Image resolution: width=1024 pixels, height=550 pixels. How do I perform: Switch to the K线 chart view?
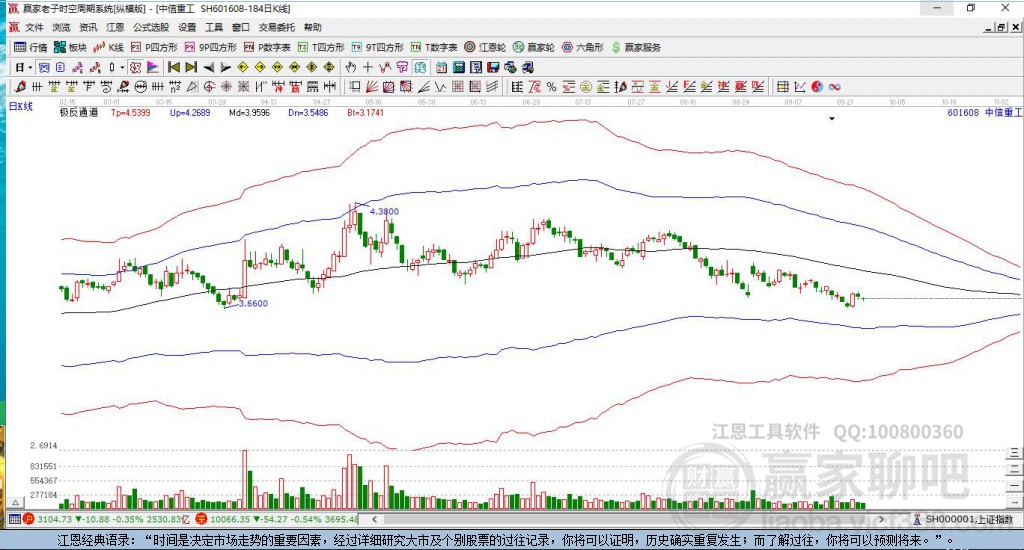(x=108, y=47)
